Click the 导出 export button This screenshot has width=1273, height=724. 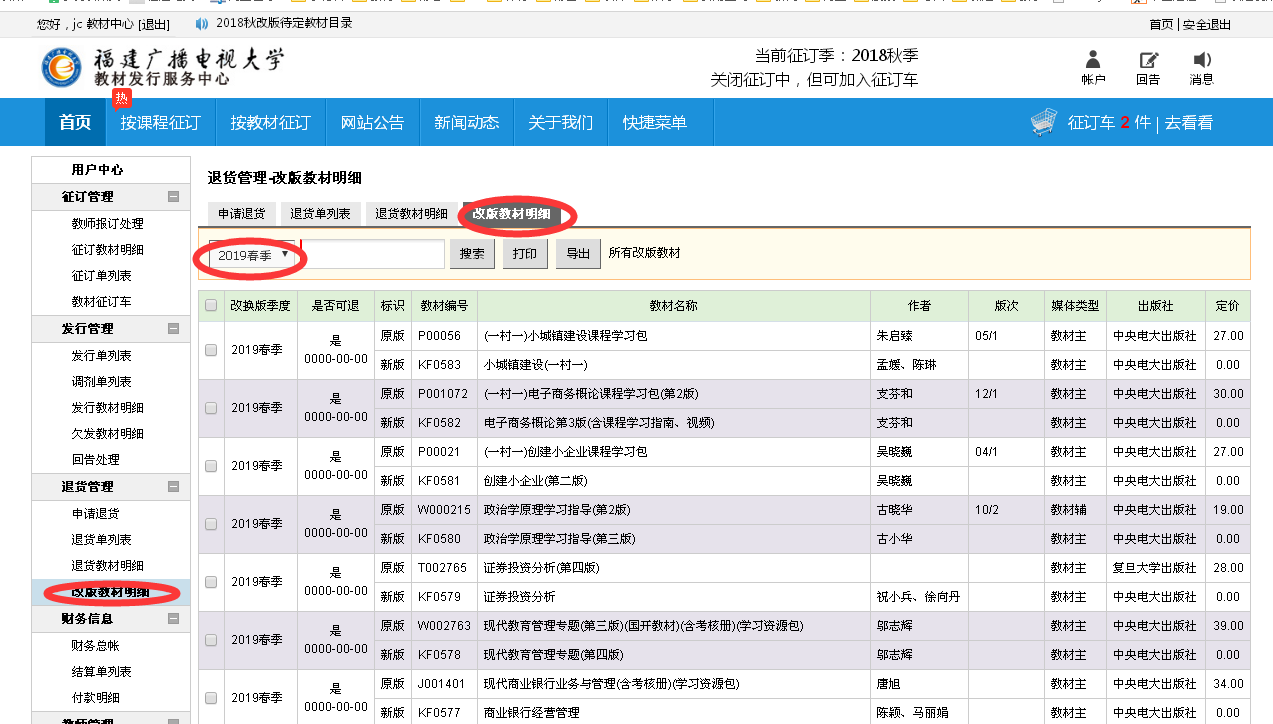coord(578,254)
